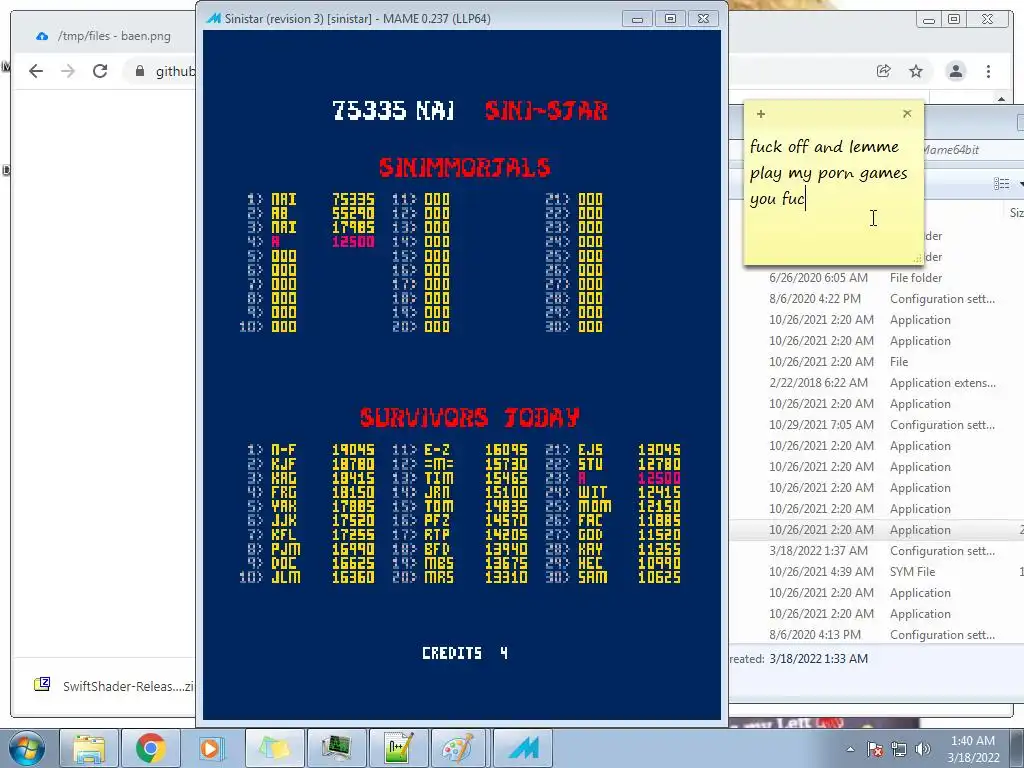Select the 2/22/2018 6:22 AM Application extension row
This screenshot has width=1024, height=768.
click(x=876, y=383)
